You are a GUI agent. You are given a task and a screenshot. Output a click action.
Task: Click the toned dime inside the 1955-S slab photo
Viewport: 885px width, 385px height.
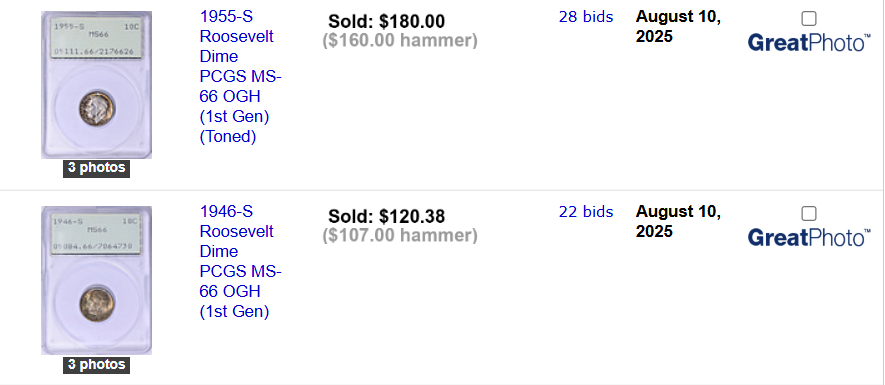point(97,109)
